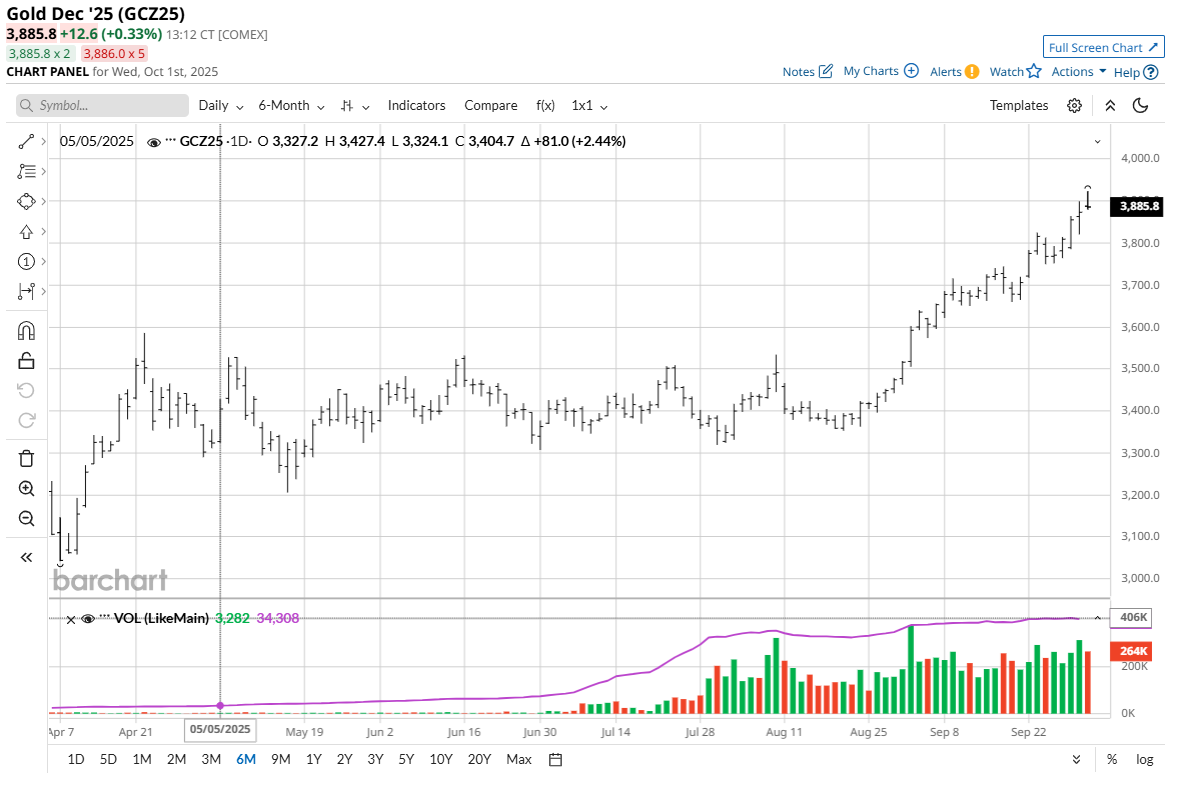Switch to dark mode with moon icon
Viewport: 1197px width, 787px height.
pos(1140,105)
